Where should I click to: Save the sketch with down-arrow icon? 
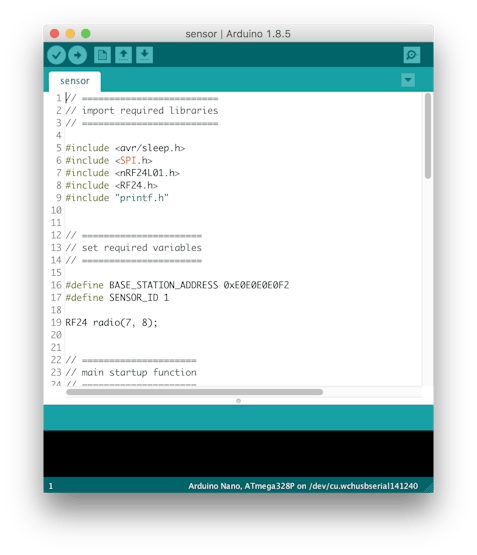[144, 55]
